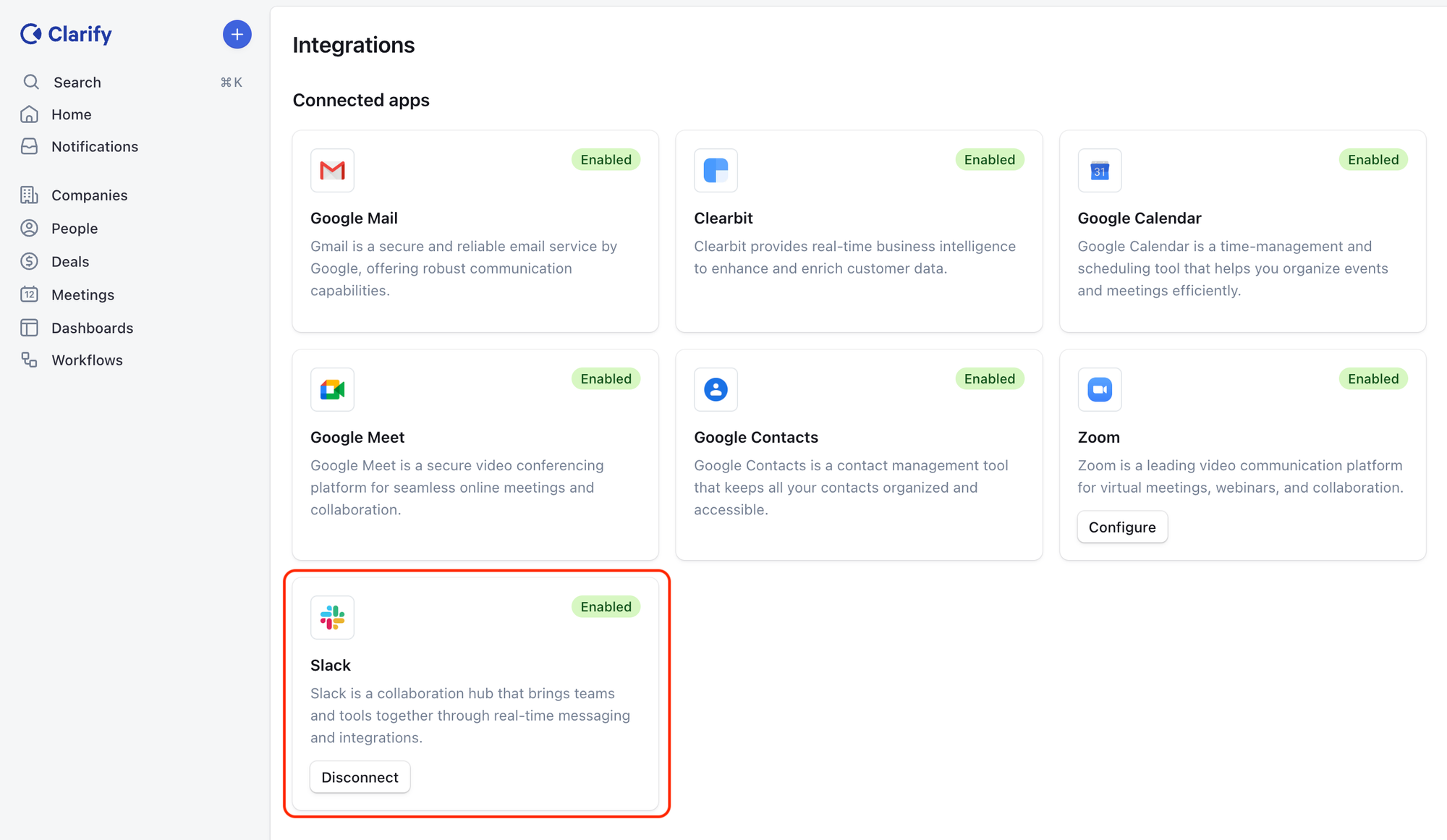Go to Home in sidebar
1447x840 pixels.
coord(71,114)
